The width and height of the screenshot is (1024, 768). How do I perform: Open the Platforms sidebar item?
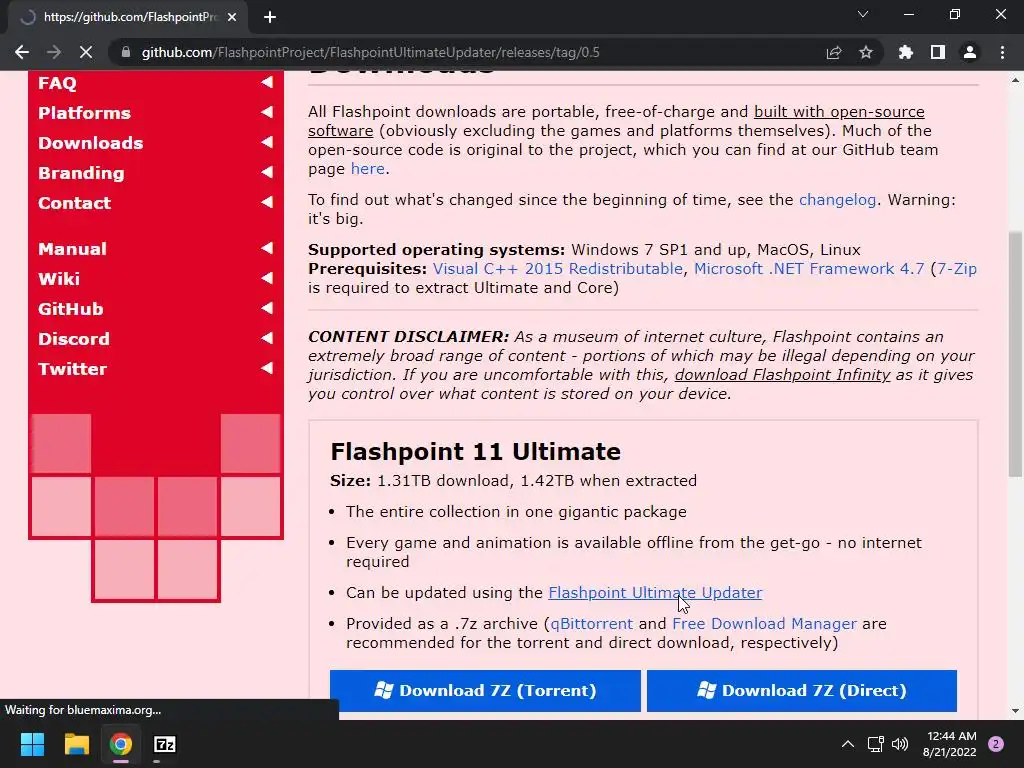pos(84,113)
